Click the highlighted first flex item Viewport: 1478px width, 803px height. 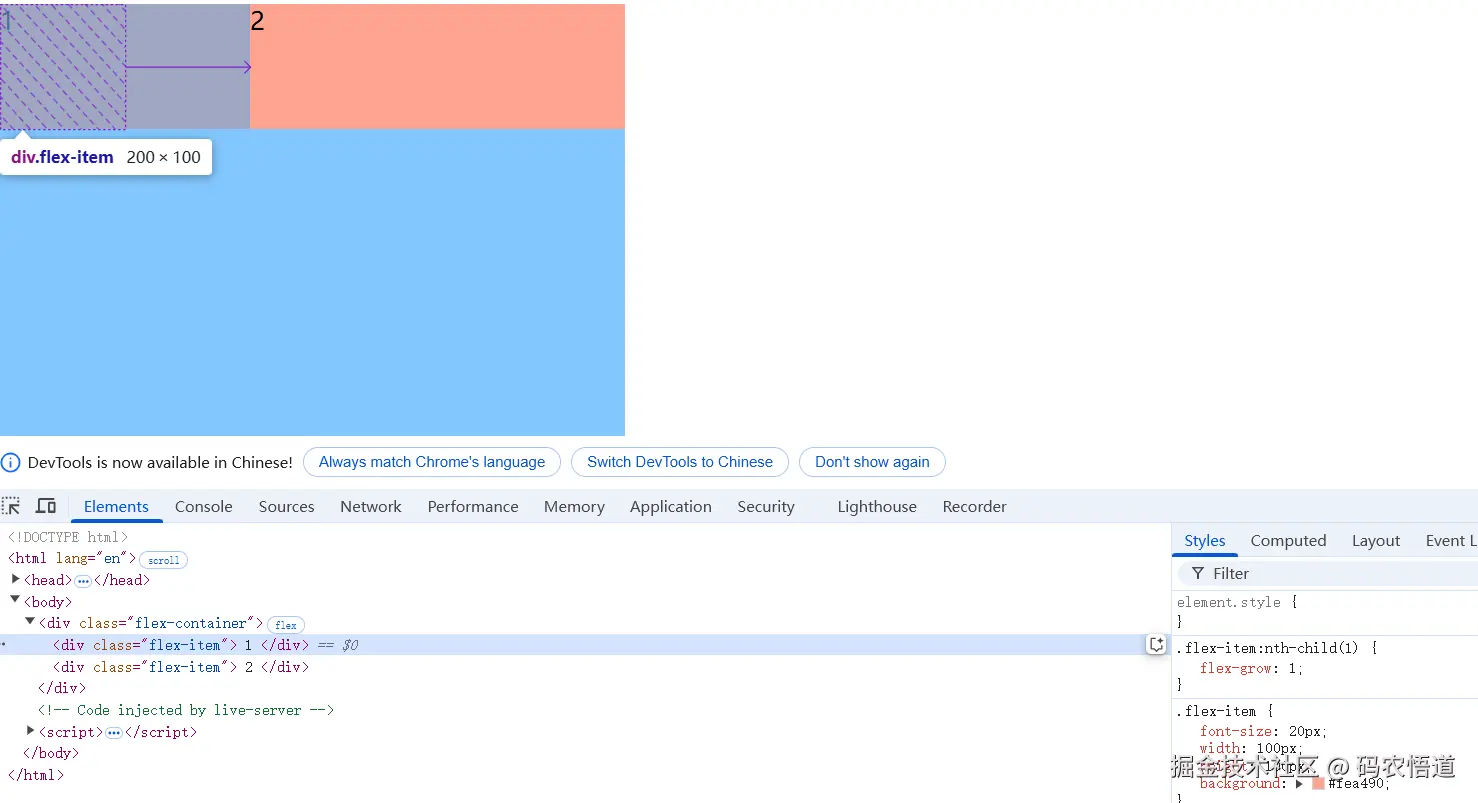125,66
